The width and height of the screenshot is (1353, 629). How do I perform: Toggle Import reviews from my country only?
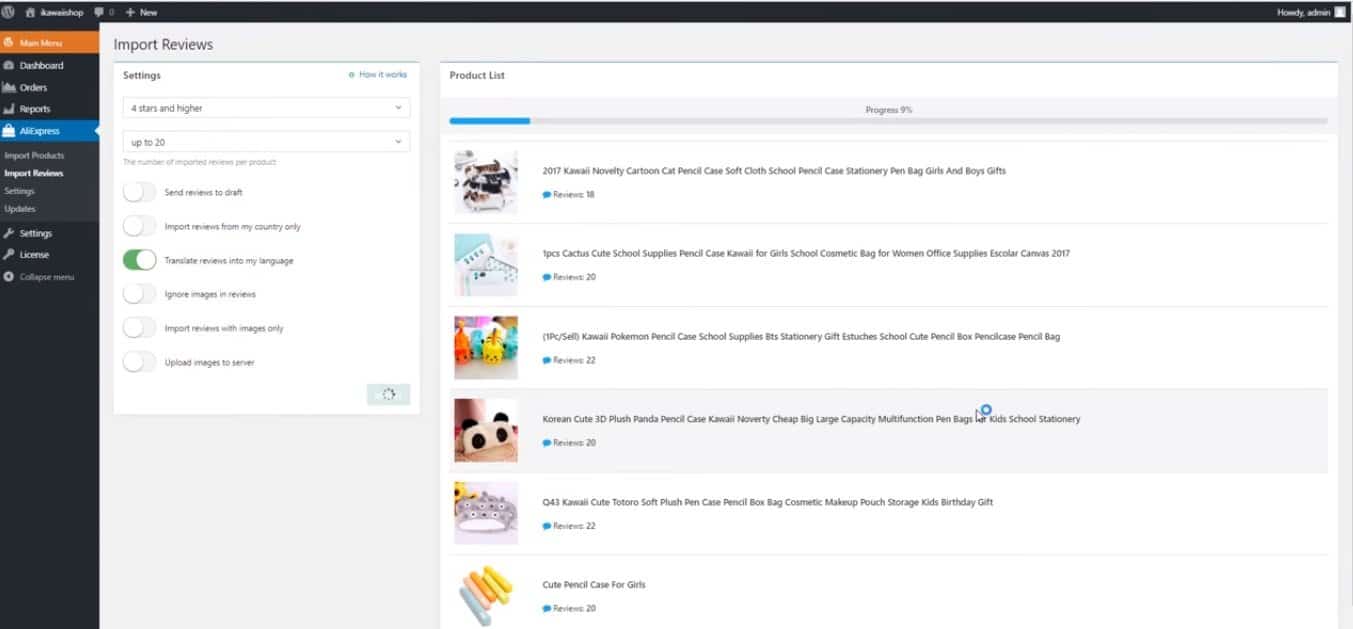[140, 226]
